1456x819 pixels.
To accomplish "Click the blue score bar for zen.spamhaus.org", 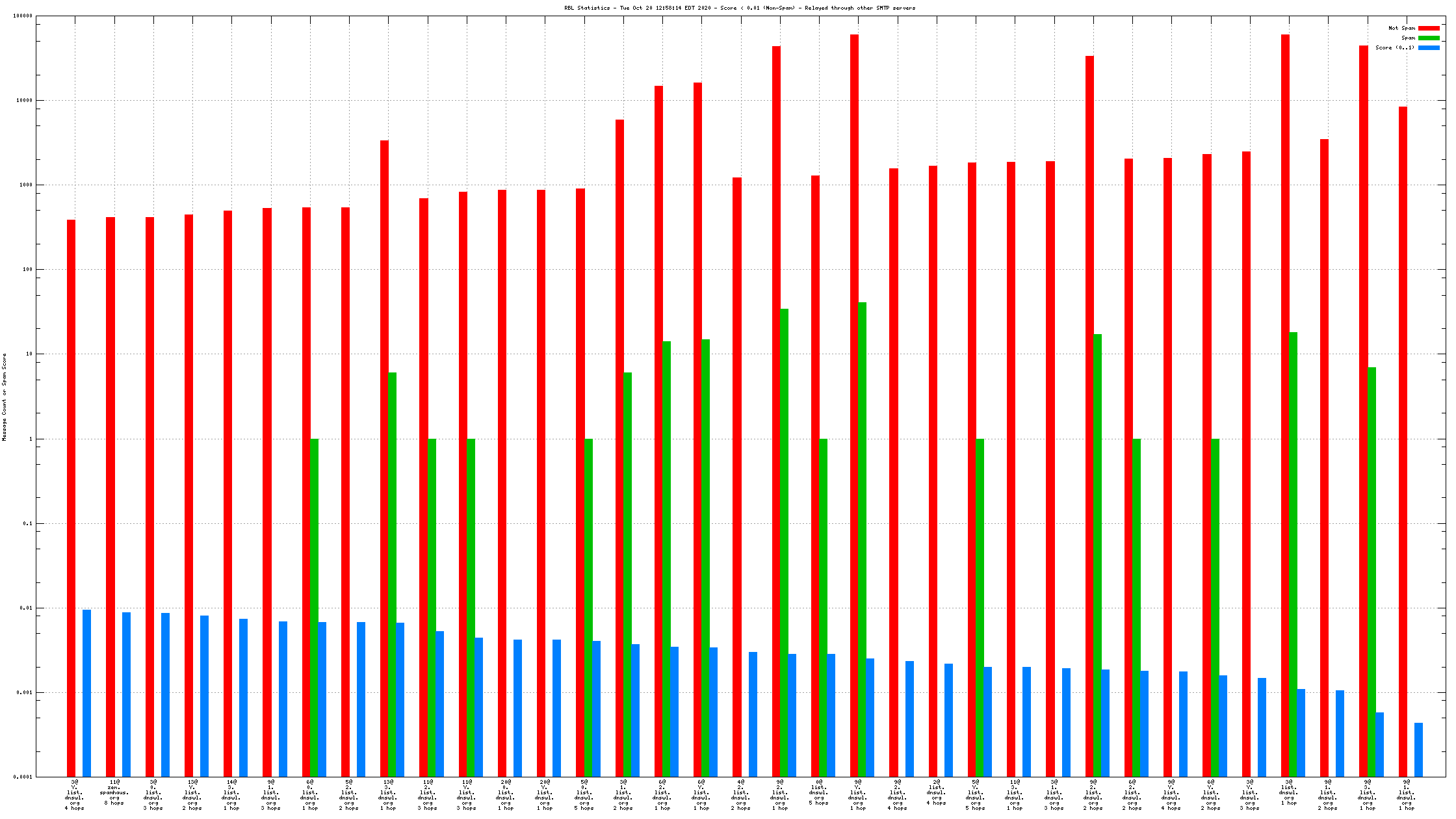I will (x=126, y=694).
